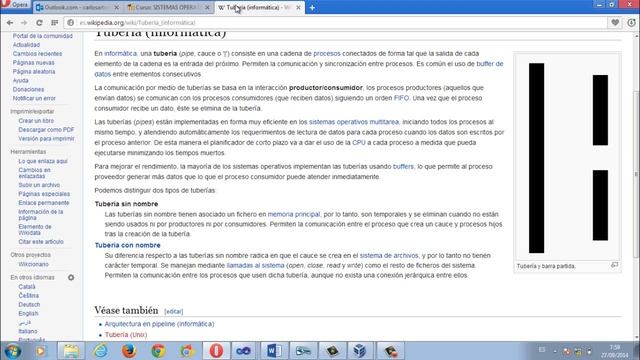Close the Outlook.com tab

[x=116, y=7]
